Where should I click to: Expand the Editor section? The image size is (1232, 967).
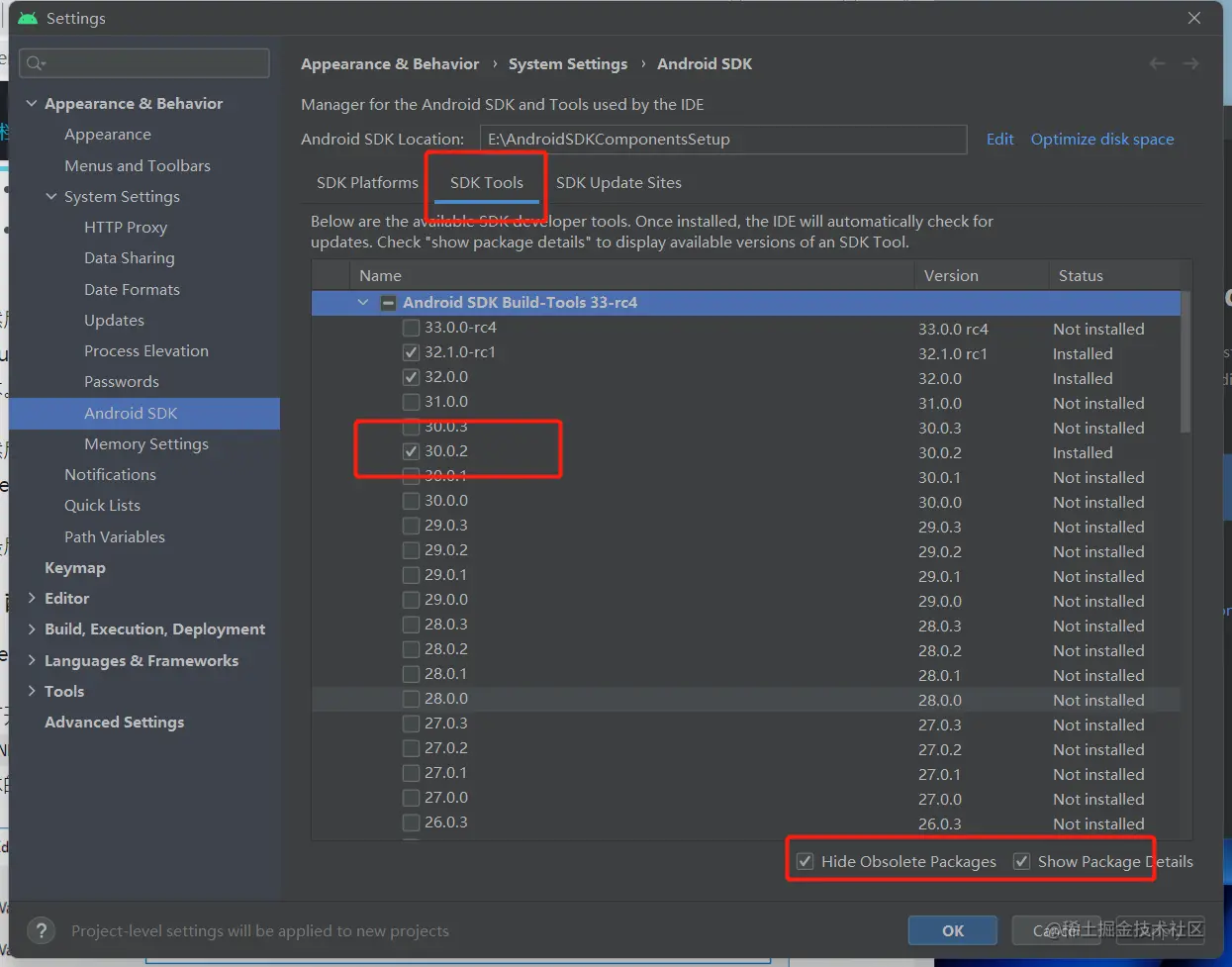pyautogui.click(x=32, y=598)
